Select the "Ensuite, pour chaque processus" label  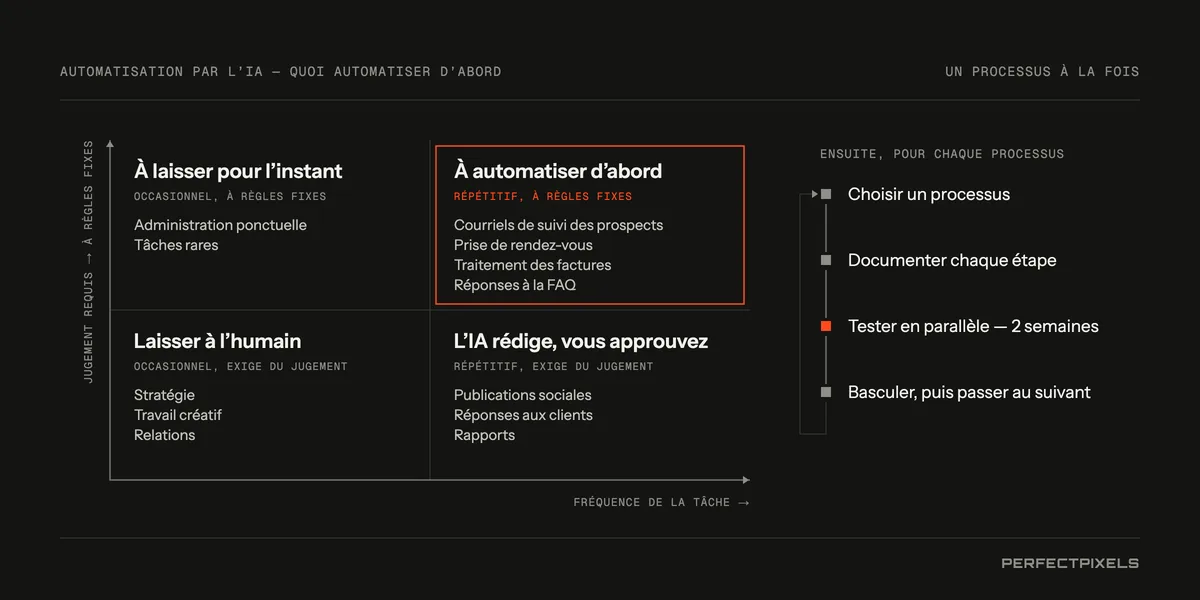[942, 154]
